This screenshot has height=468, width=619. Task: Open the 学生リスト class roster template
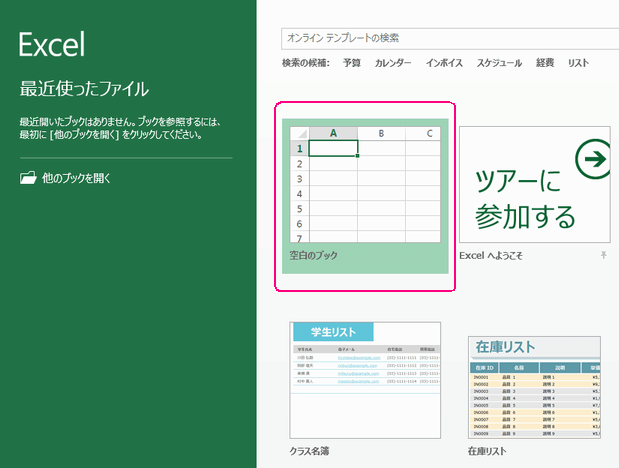point(365,380)
